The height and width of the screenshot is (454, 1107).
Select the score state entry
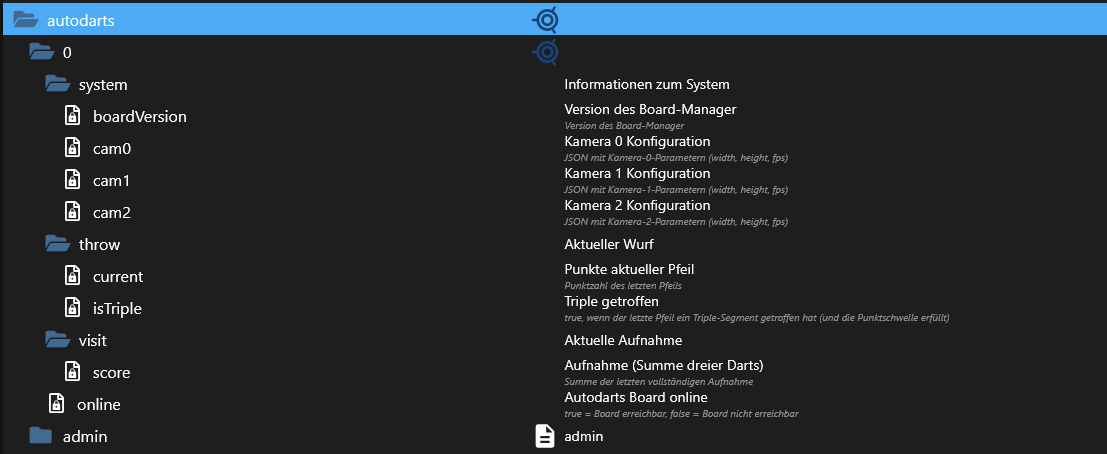point(111,373)
